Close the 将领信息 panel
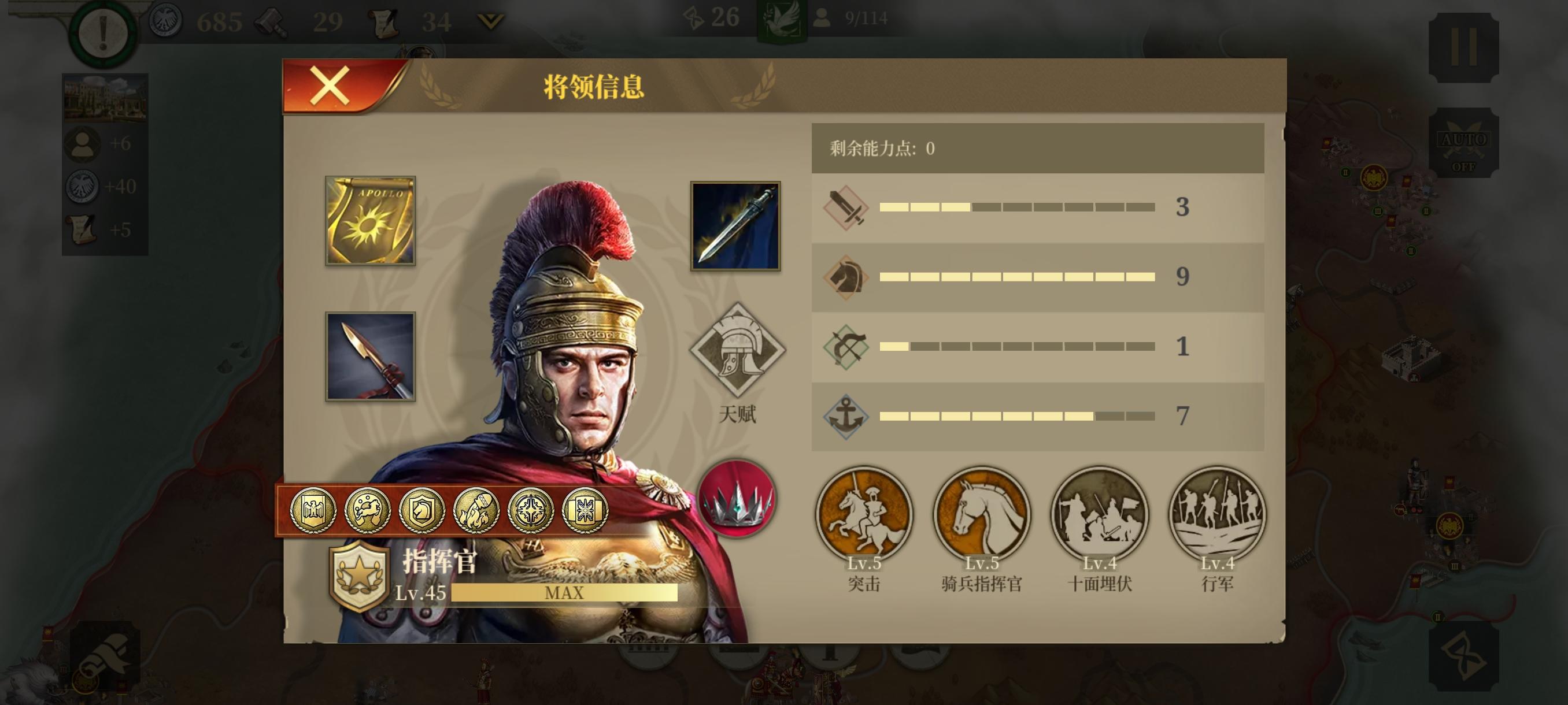1568x705 pixels. pos(330,86)
